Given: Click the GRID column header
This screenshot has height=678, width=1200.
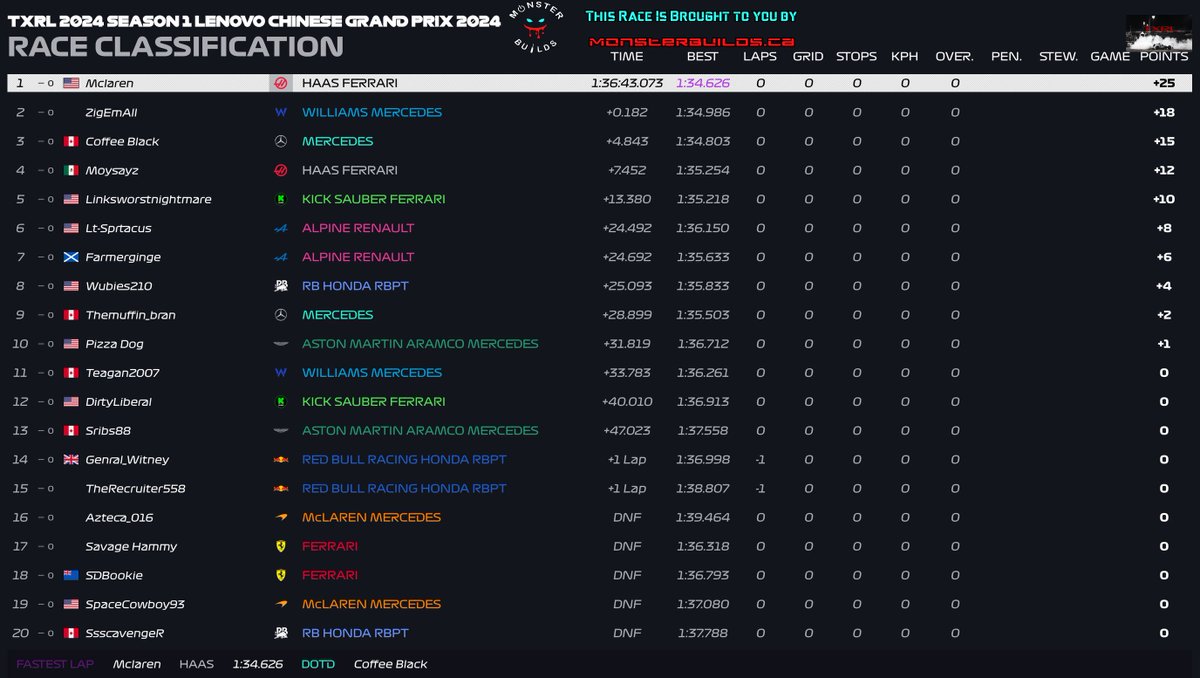Looking at the screenshot, I should pyautogui.click(x=808, y=57).
